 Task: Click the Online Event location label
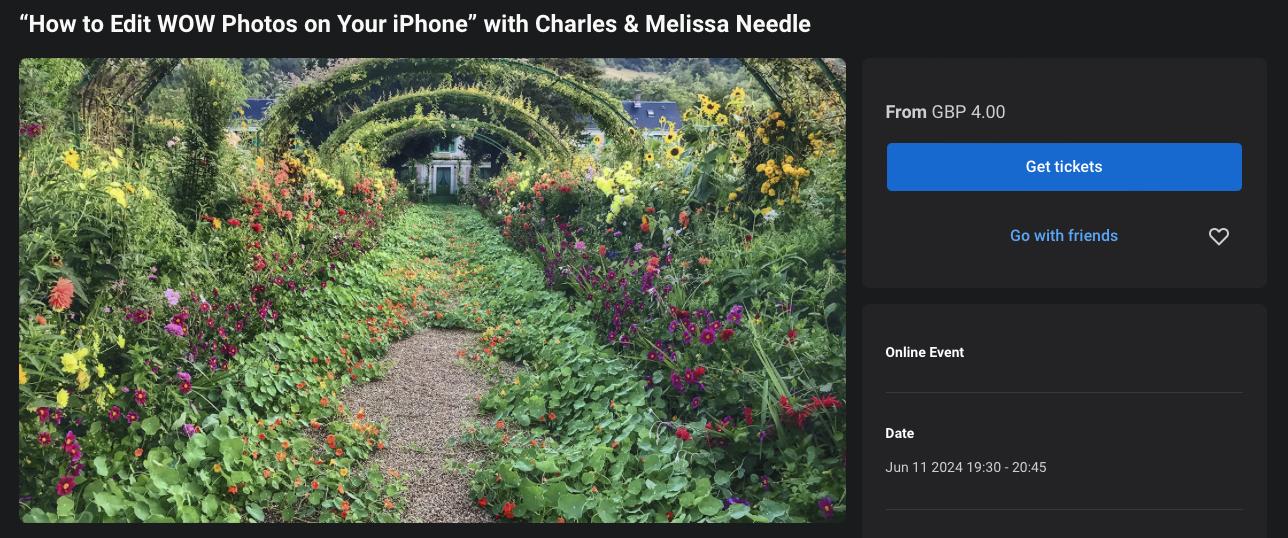click(925, 352)
